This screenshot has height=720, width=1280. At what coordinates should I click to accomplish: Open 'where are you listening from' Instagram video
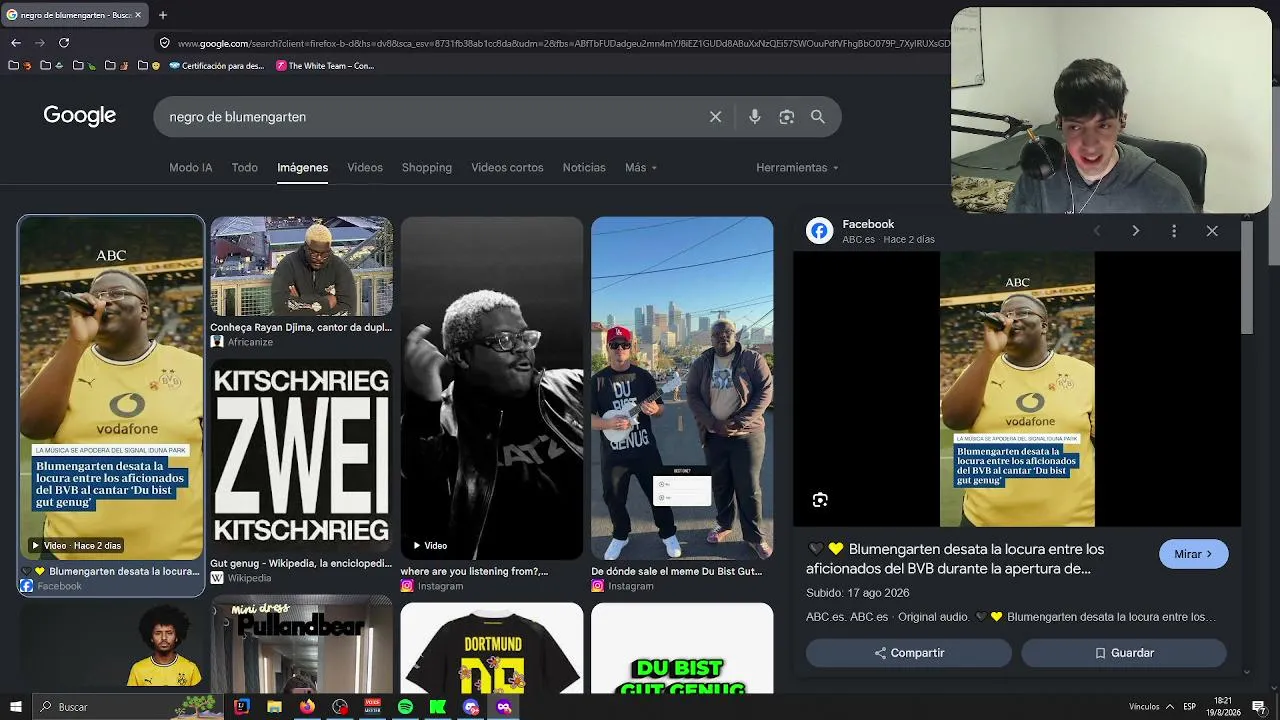[492, 388]
